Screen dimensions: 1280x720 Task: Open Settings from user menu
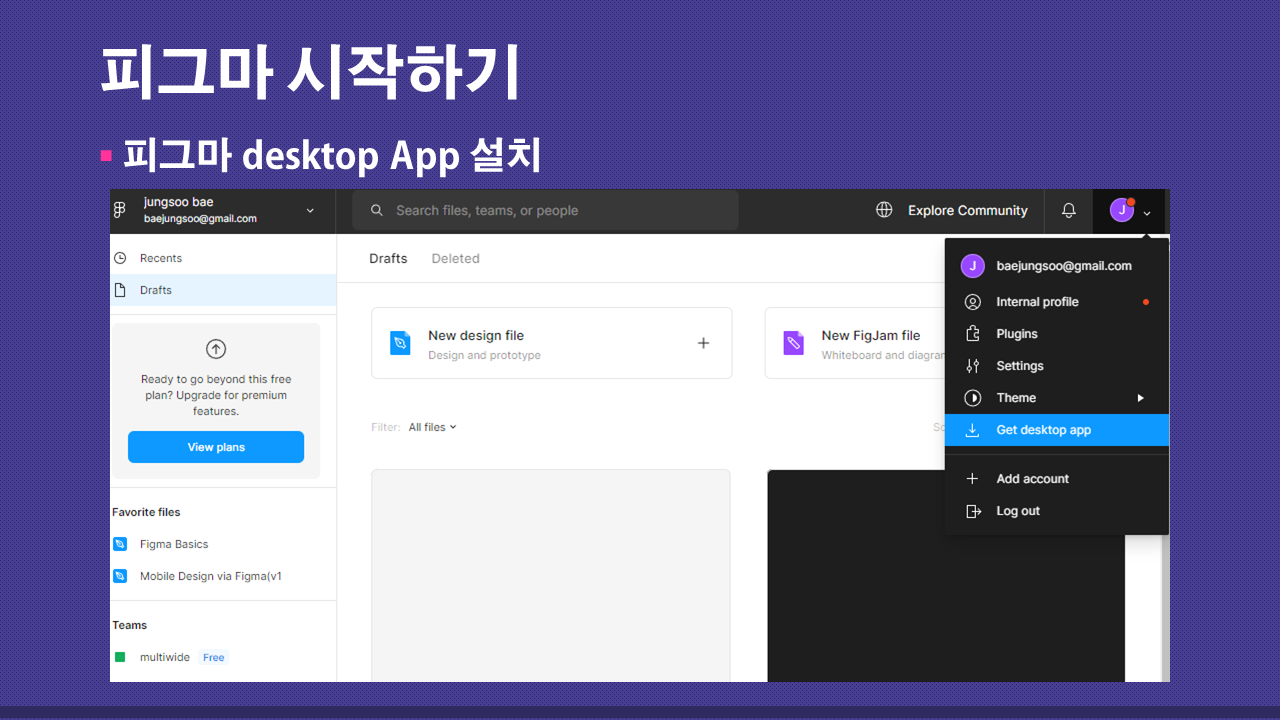[1057, 366]
